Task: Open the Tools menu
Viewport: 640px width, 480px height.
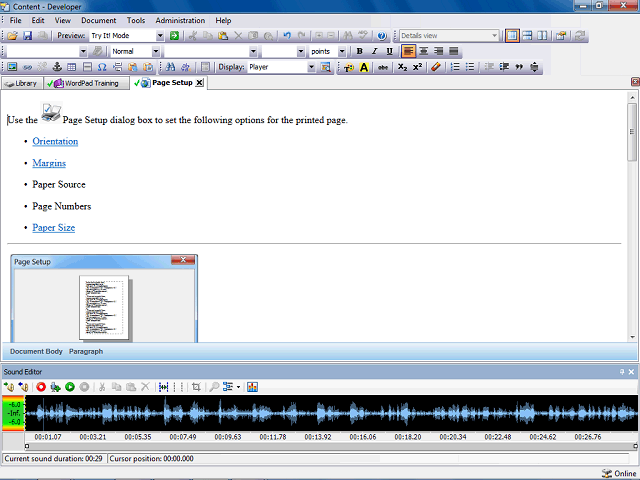Action: tap(136, 20)
